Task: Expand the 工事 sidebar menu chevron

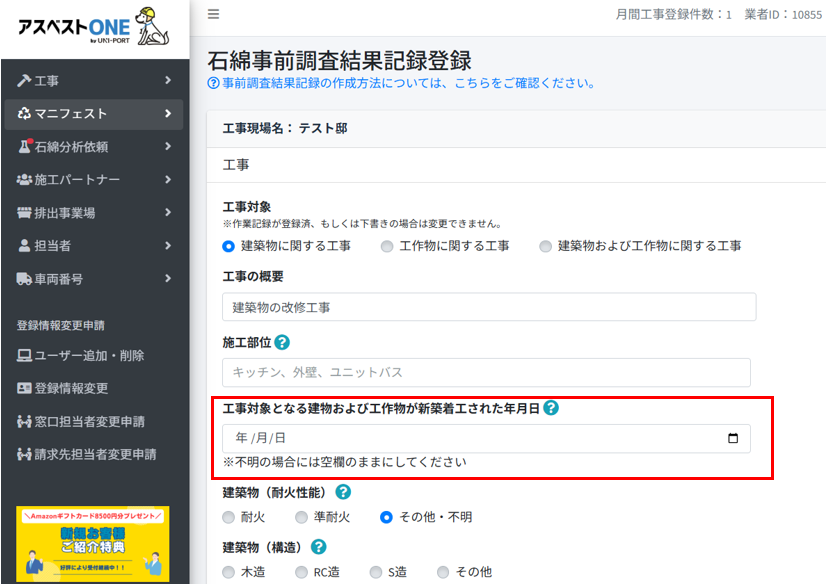Action: [x=168, y=80]
